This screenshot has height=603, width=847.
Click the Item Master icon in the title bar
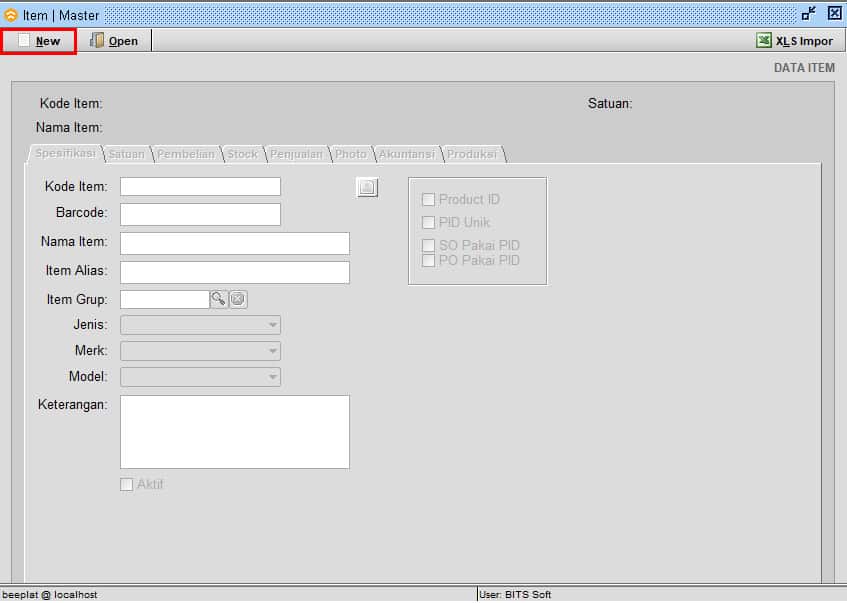tap(11, 15)
